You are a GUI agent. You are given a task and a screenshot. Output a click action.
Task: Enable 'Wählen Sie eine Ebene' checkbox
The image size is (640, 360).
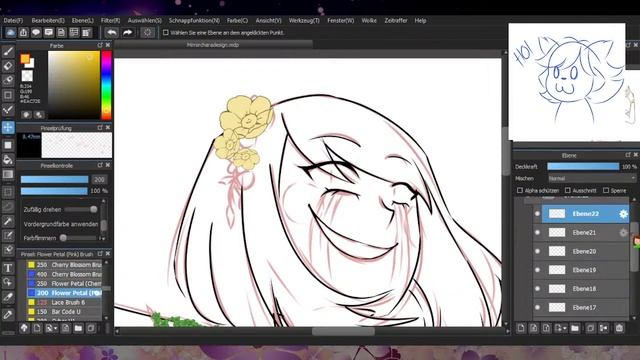166,33
